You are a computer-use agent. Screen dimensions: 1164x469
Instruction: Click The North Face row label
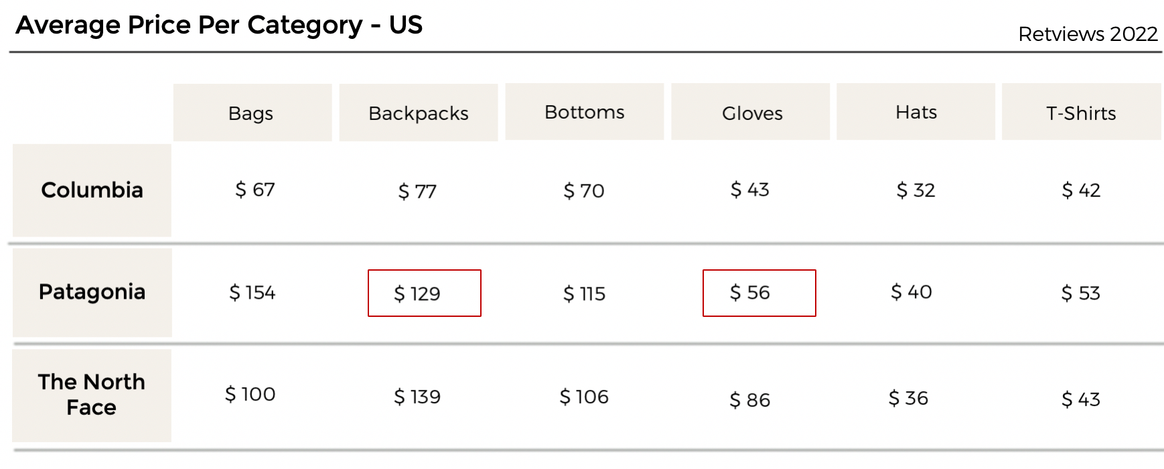[92, 395]
